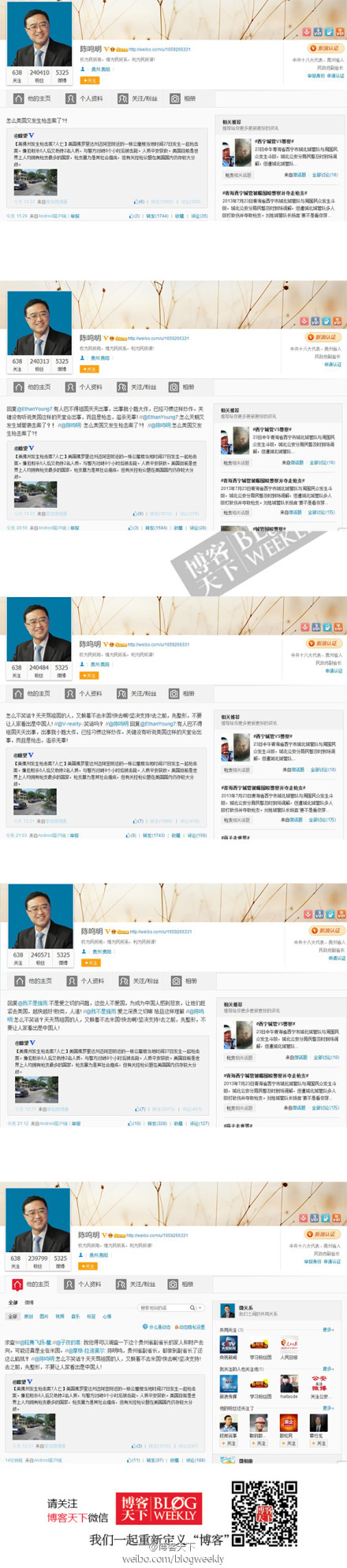Open 他的主页 home icon in the 240410 fans screenshot
Screen dimensions: 347x1568
(x=18, y=98)
